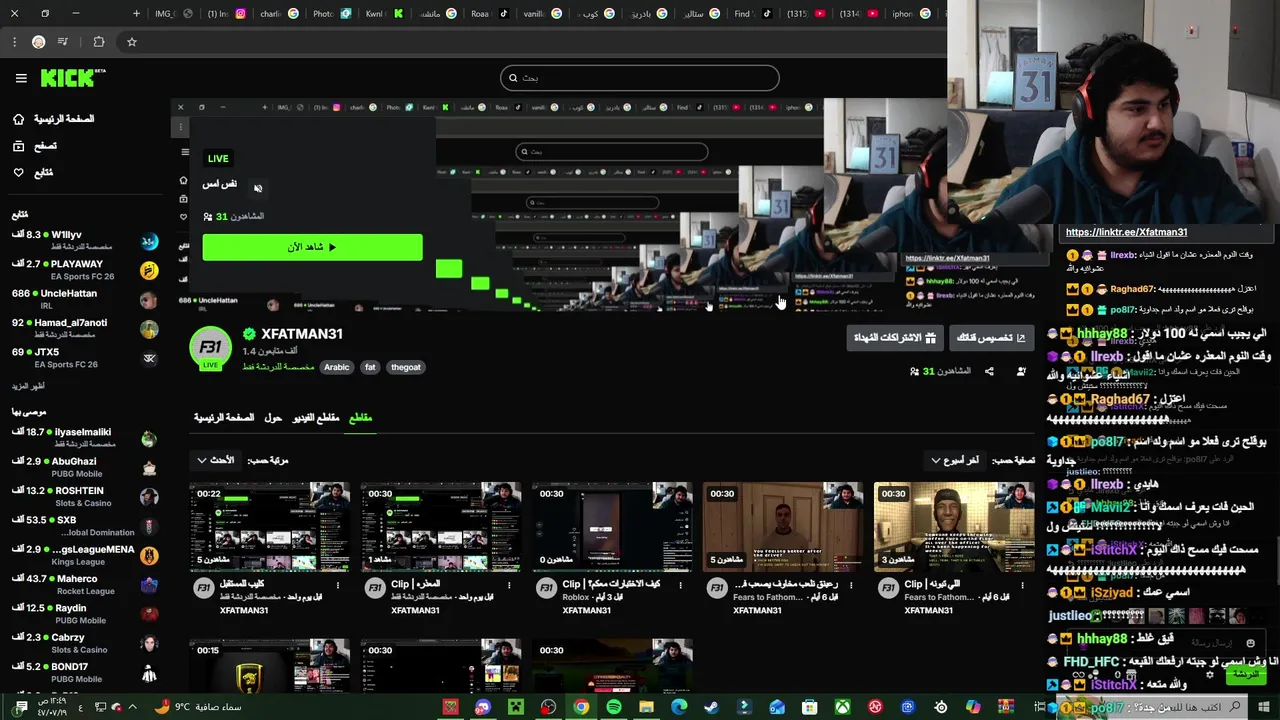Unmute the live stream preview

[x=258, y=188]
